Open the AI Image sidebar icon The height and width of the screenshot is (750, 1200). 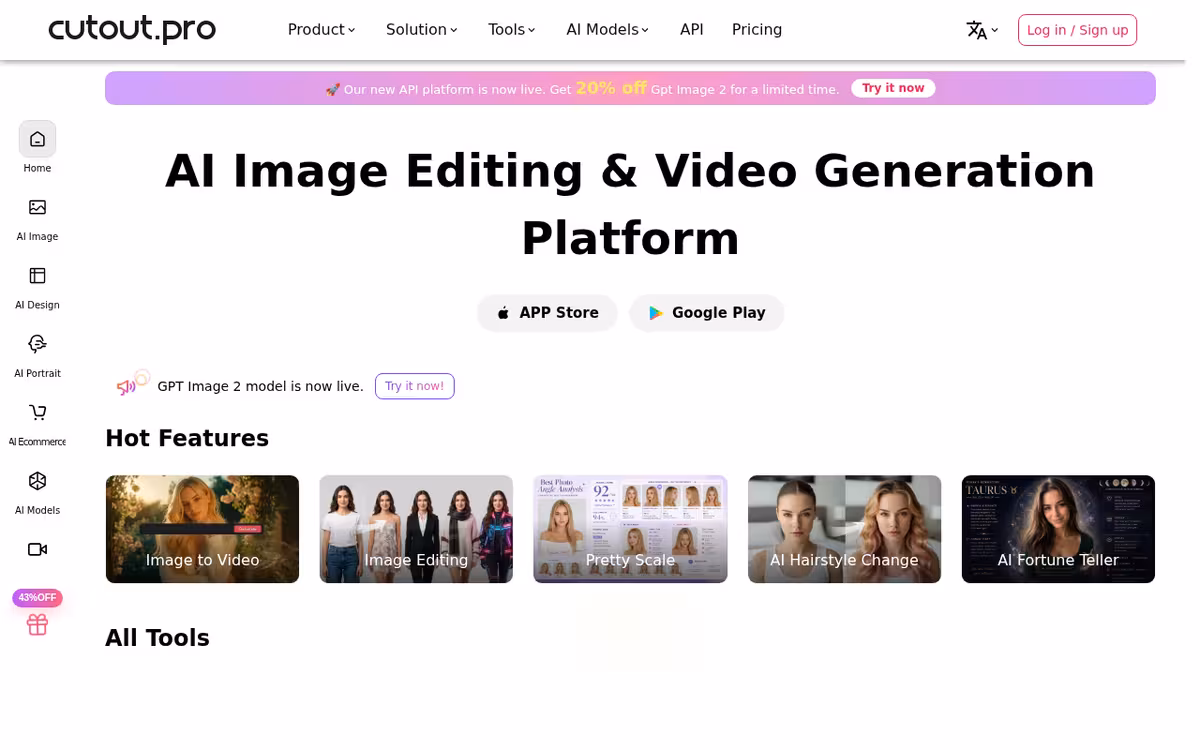pos(37,207)
